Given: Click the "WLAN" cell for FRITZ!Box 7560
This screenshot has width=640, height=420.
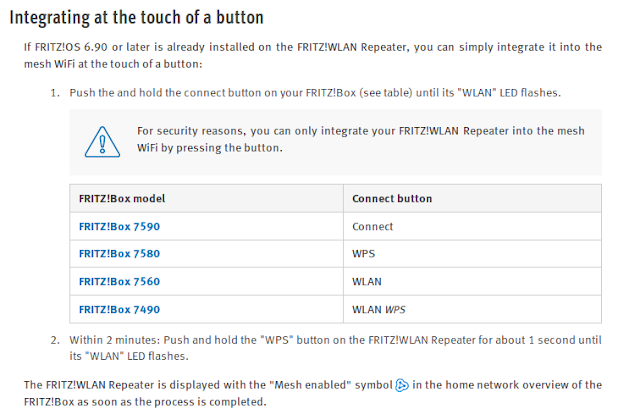Looking at the screenshot, I should click(x=367, y=282).
